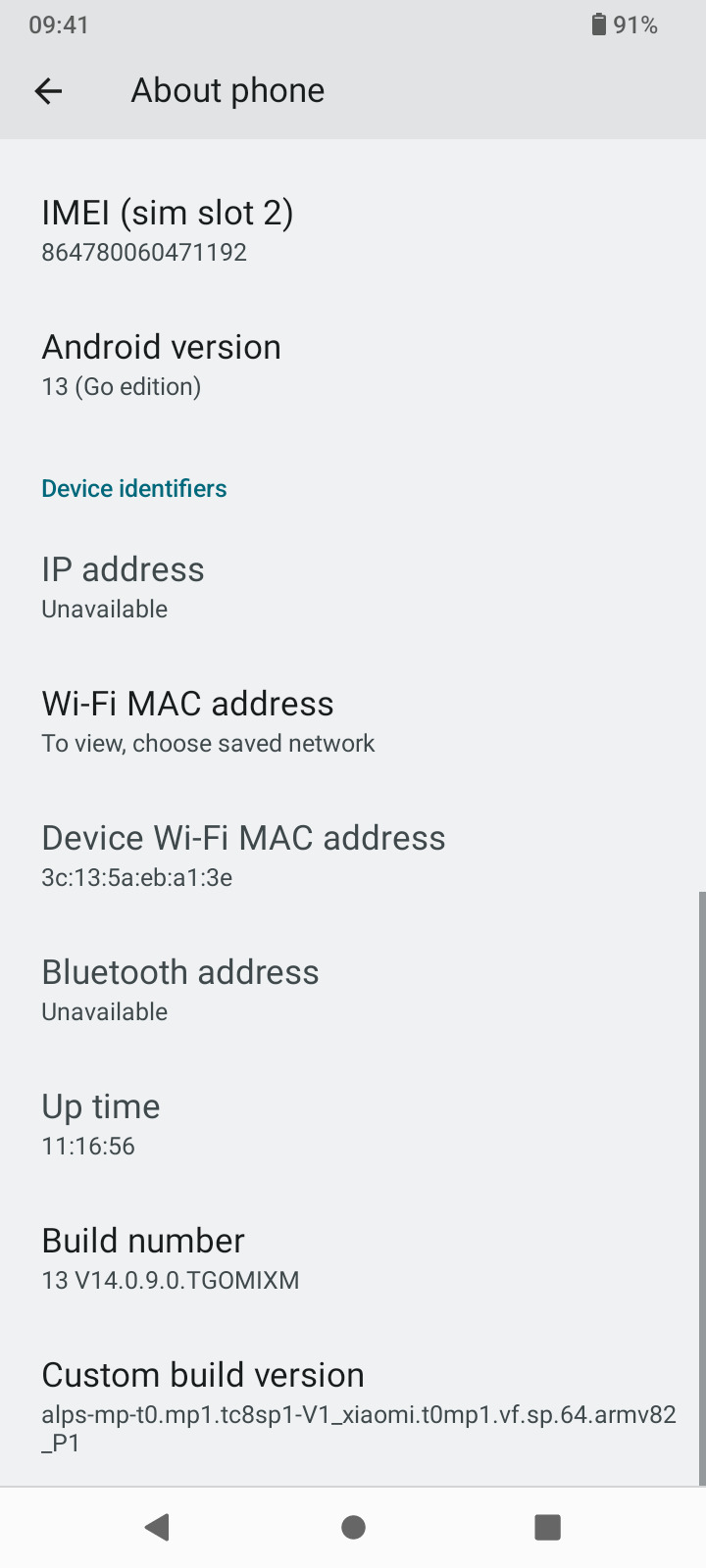Open IMEI (sim slot 2) entry
This screenshot has width=706, height=1568.
168,230
